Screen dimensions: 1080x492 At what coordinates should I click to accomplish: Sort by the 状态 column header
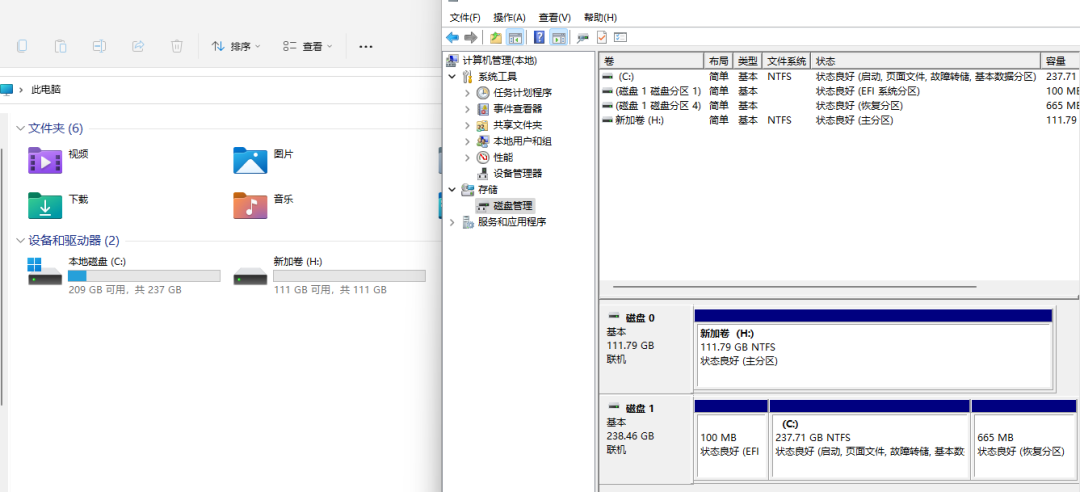pos(925,61)
